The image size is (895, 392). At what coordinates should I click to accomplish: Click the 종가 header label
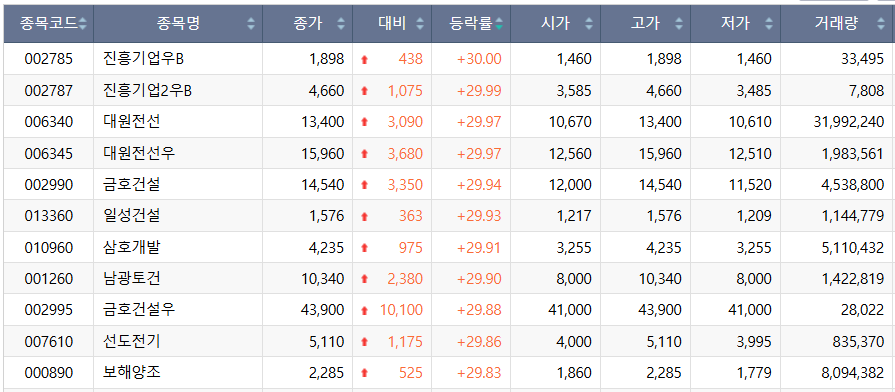click(x=308, y=24)
